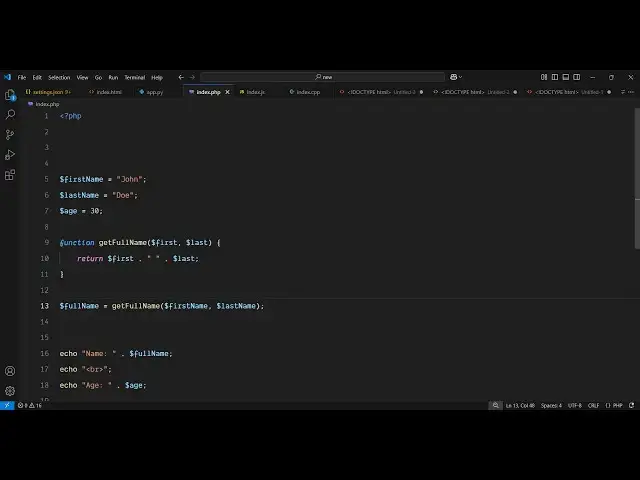
Task: Click the $age variable on line 7
Action: pyautogui.click(x=68, y=211)
